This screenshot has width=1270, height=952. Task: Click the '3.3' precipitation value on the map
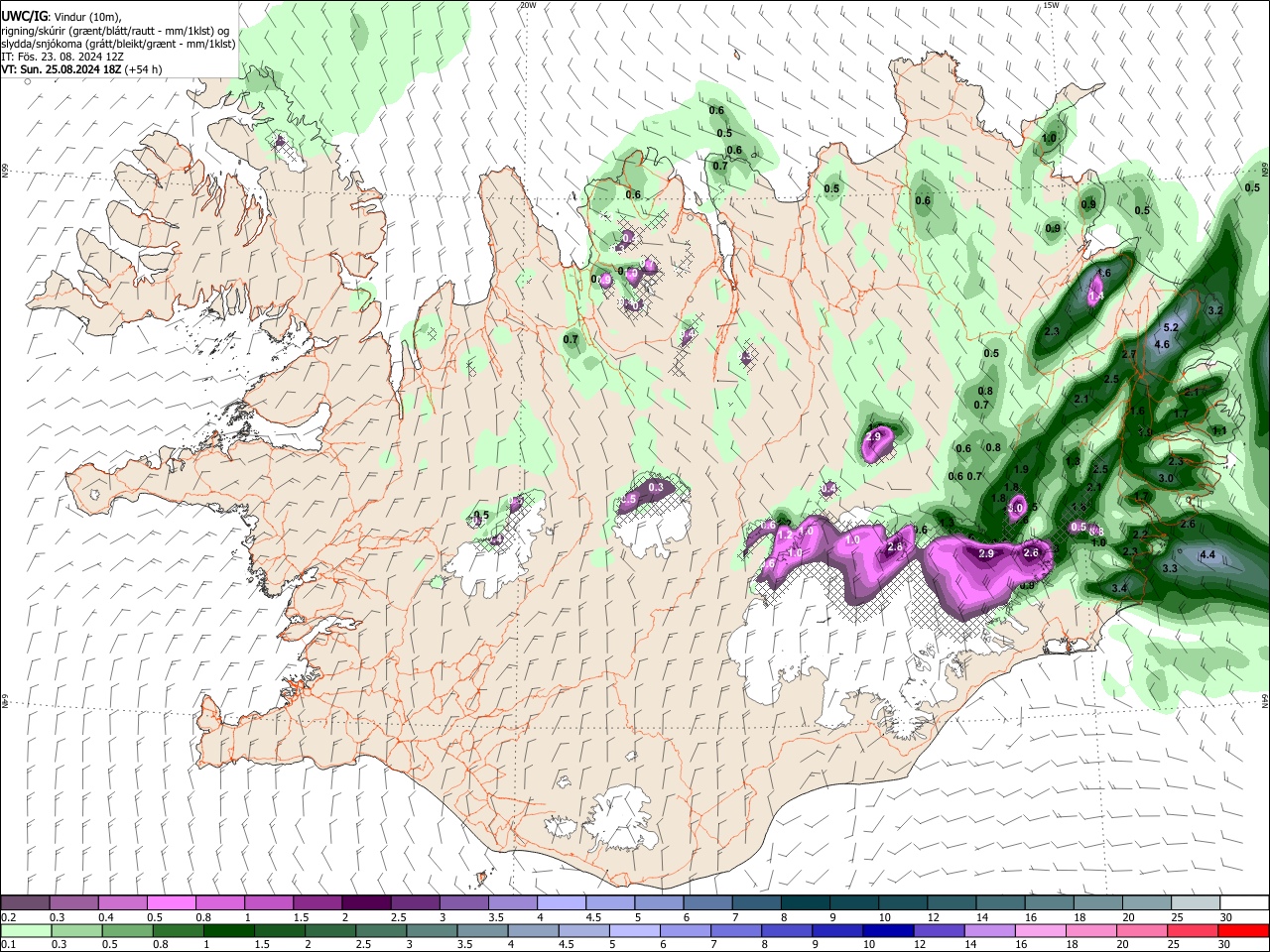coord(1170,568)
